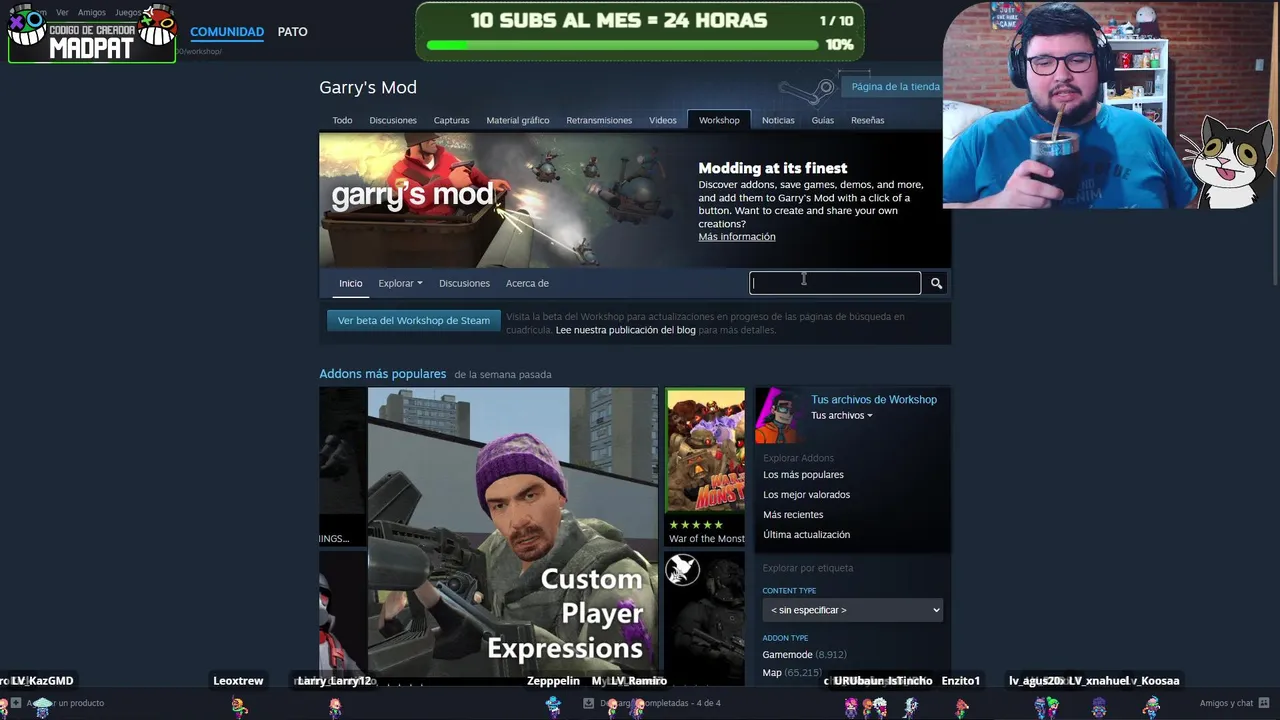Viewport: 1280px width, 720px height.
Task: Browse Última actualización addons
Action: [806, 535]
